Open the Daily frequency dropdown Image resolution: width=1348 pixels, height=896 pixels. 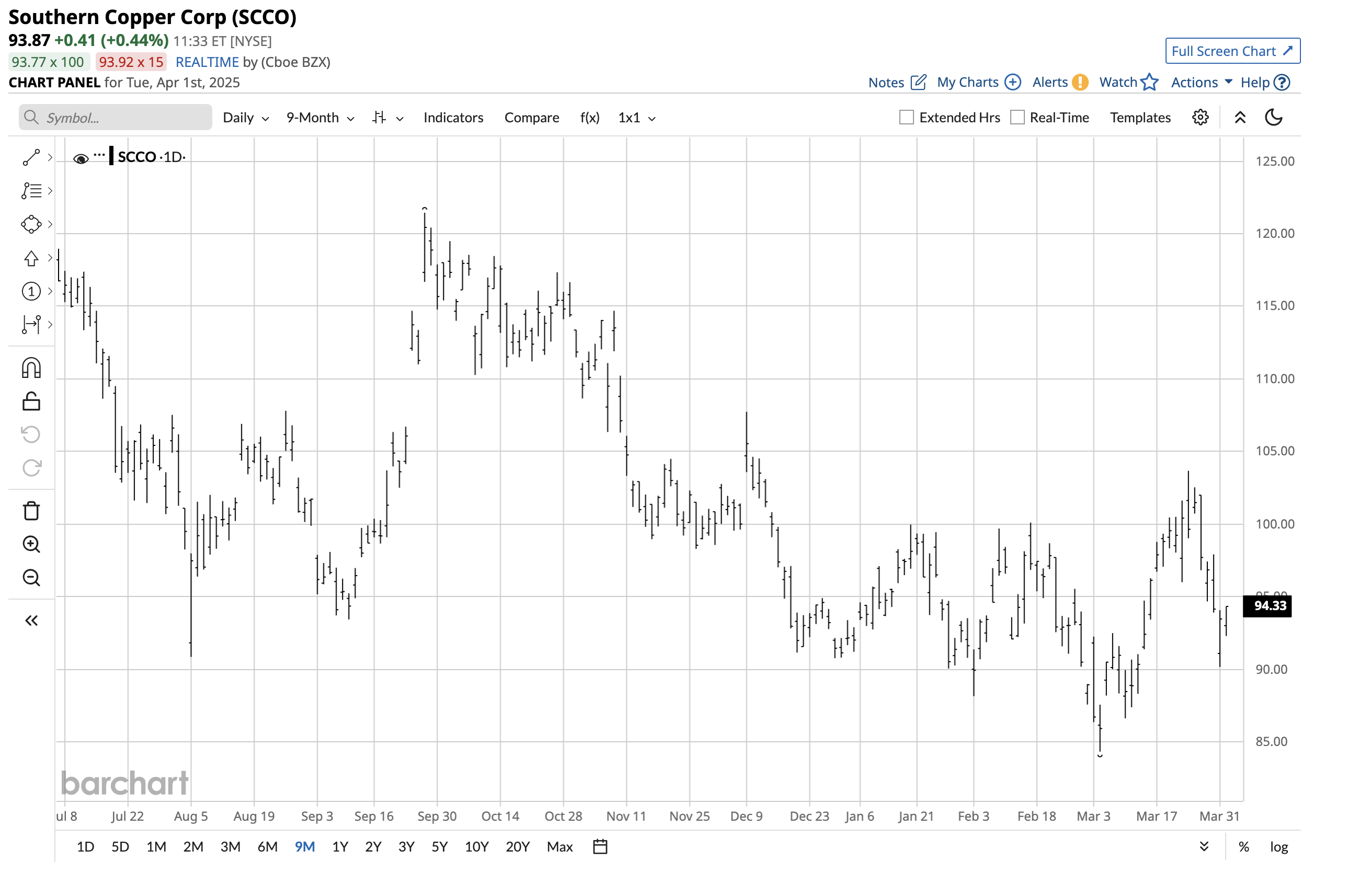(245, 117)
